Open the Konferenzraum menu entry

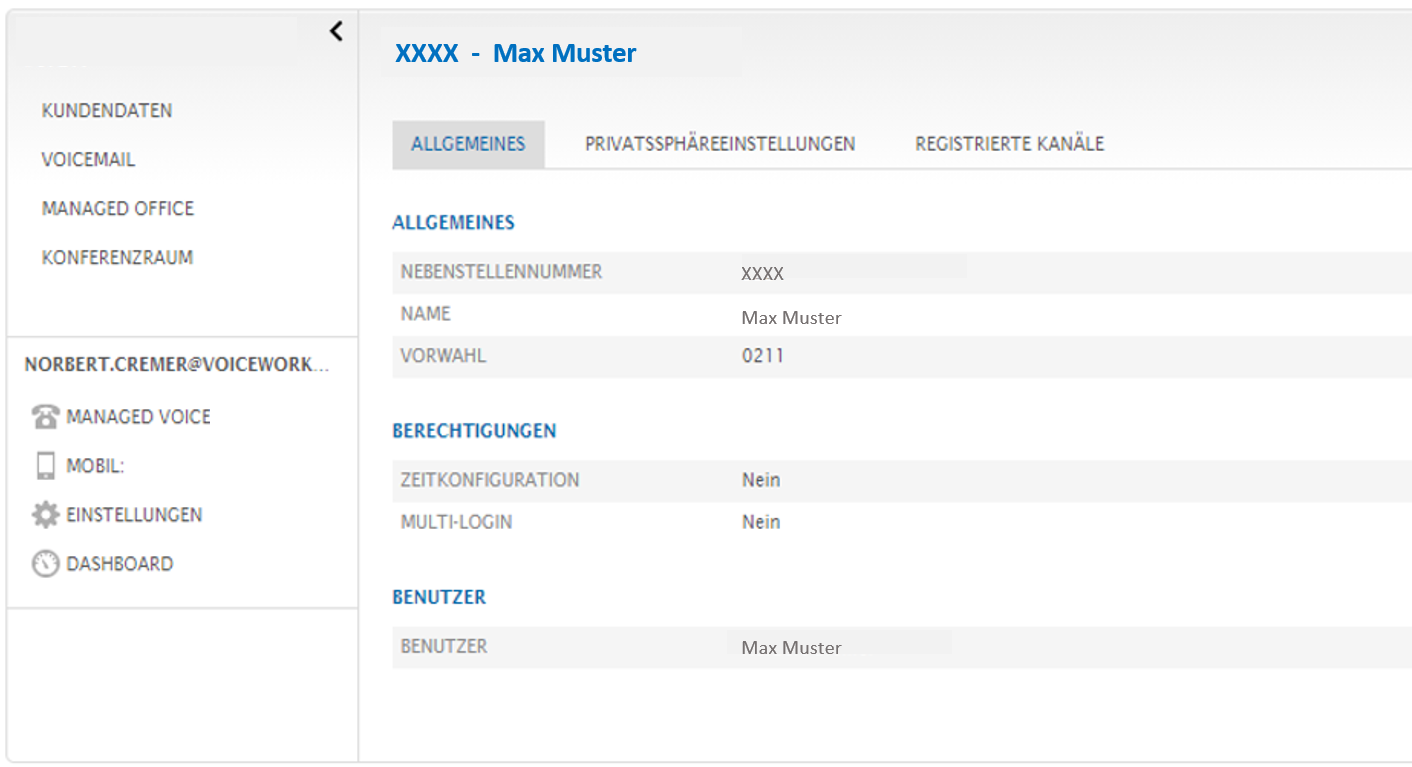117,258
